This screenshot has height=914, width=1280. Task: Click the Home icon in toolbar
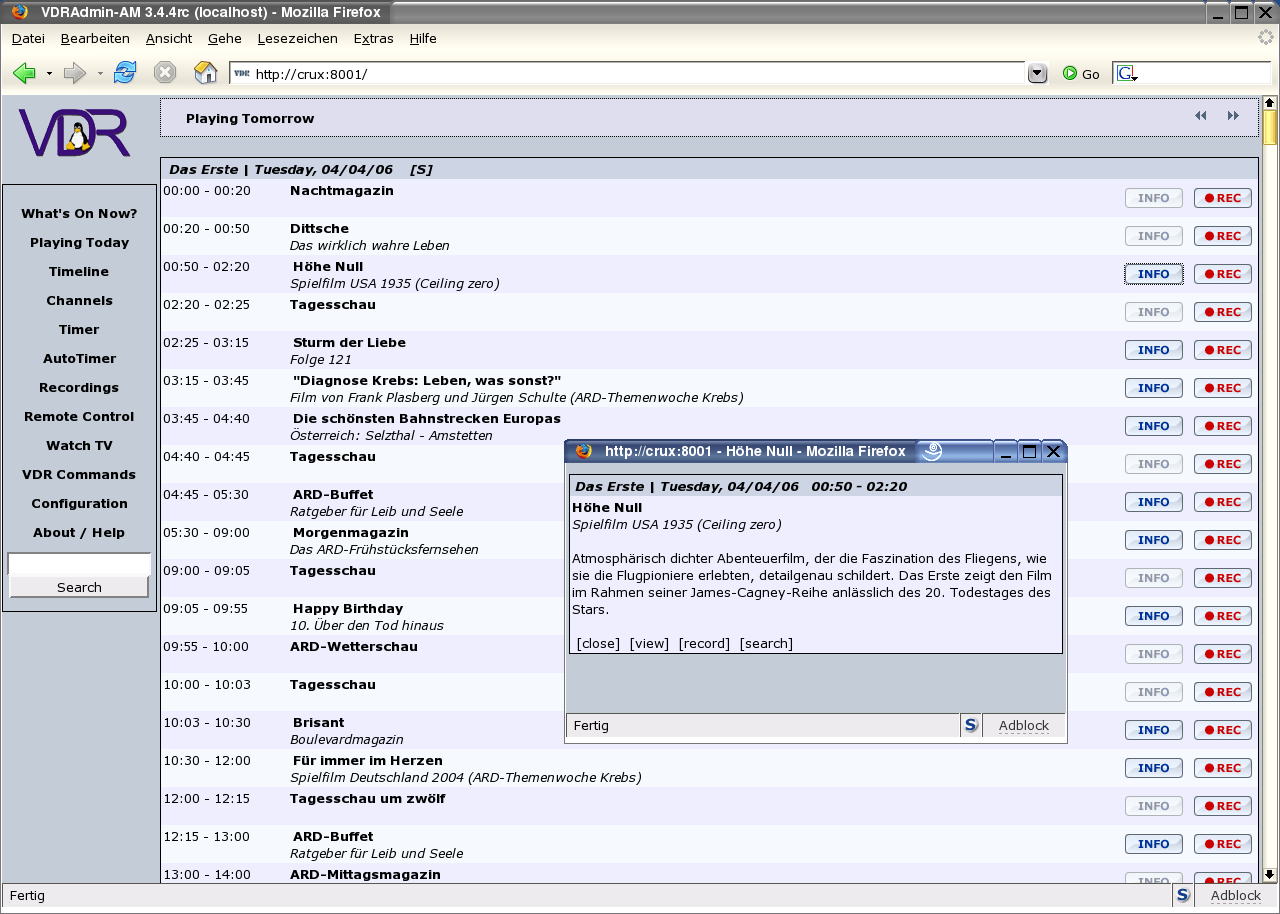click(x=205, y=73)
